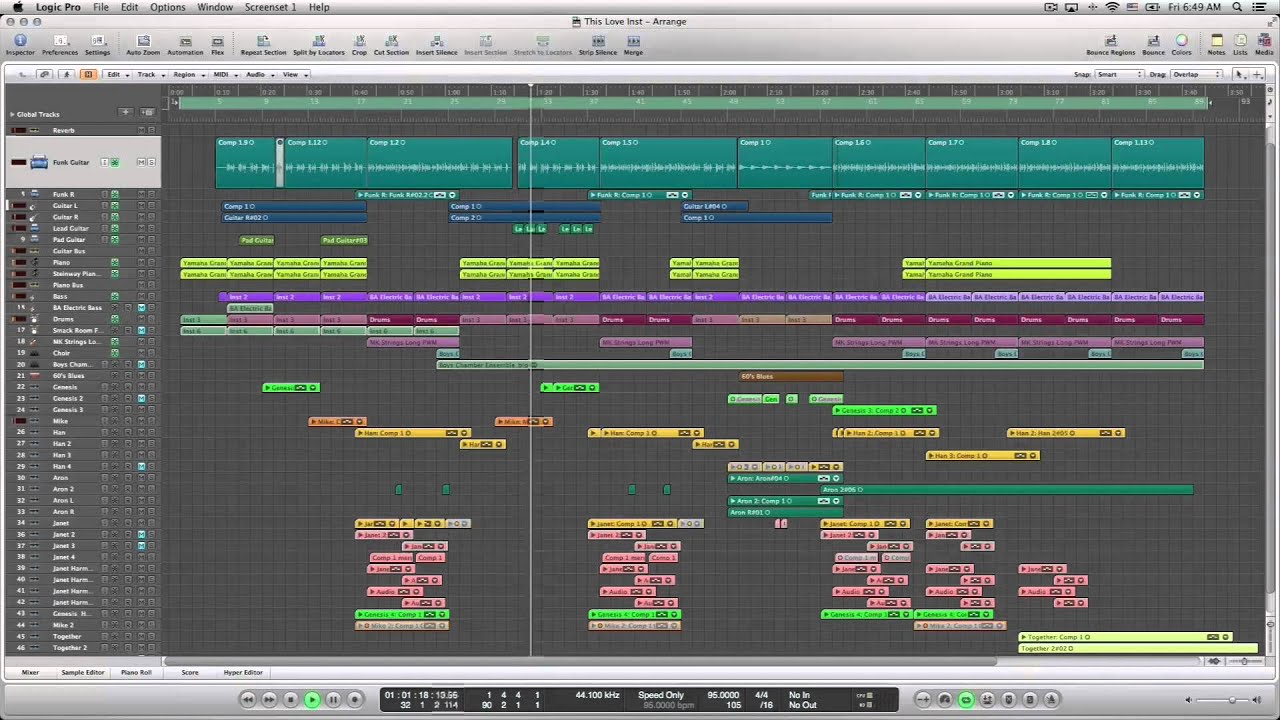Viewport: 1280px width, 720px height.
Task: Open the Options menu
Action: coord(168,7)
